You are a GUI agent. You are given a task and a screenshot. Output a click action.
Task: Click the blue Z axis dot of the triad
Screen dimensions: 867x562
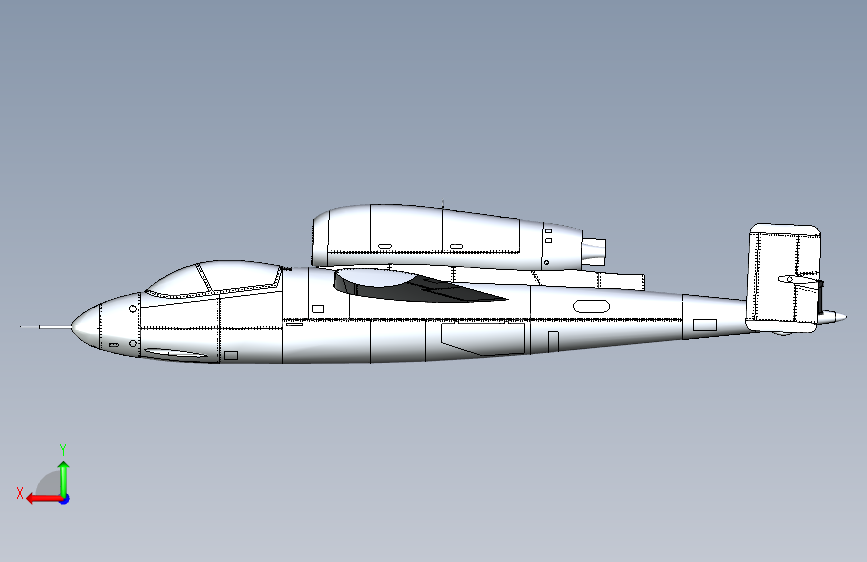coord(65,499)
